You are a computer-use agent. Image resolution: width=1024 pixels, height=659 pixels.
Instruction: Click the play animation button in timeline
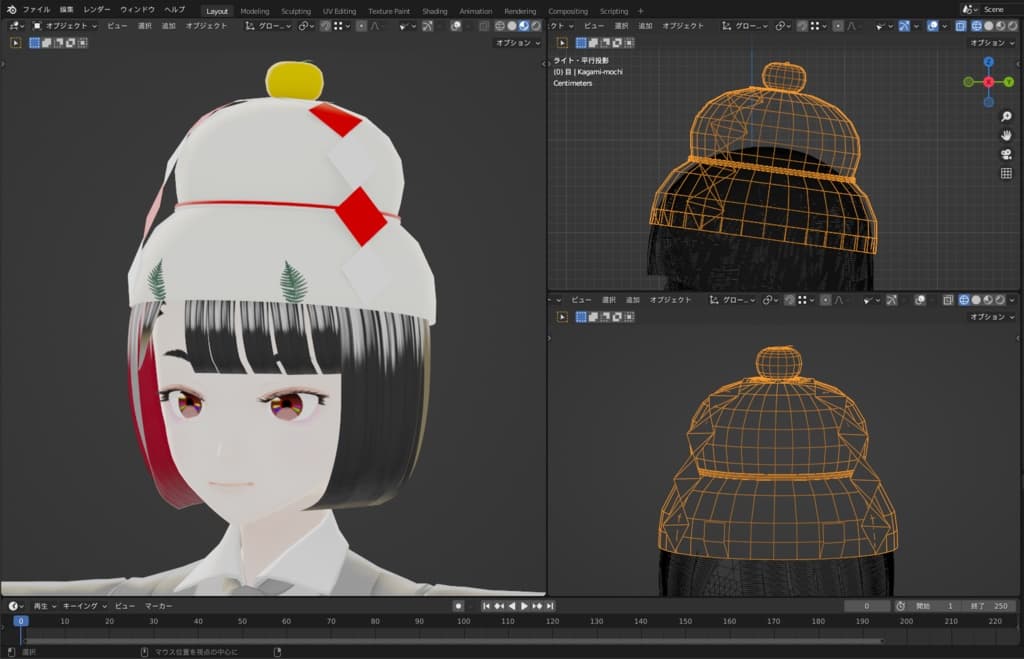(x=524, y=606)
